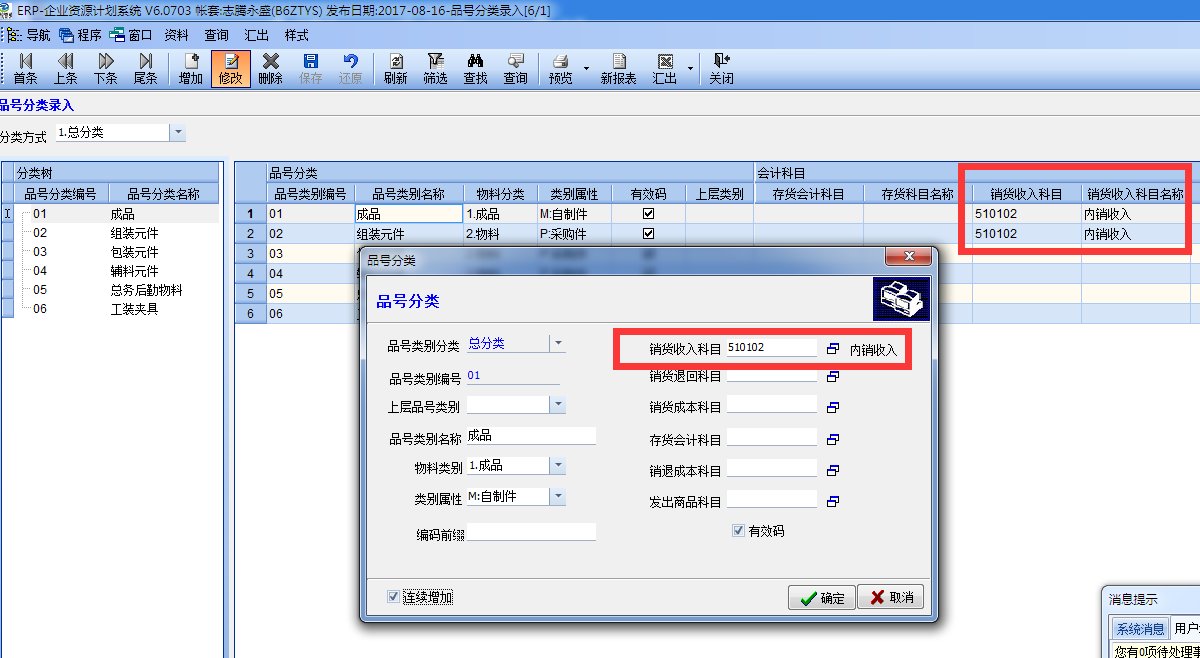
Task: Open the 类别属性 dropdown
Action: pyautogui.click(x=558, y=496)
